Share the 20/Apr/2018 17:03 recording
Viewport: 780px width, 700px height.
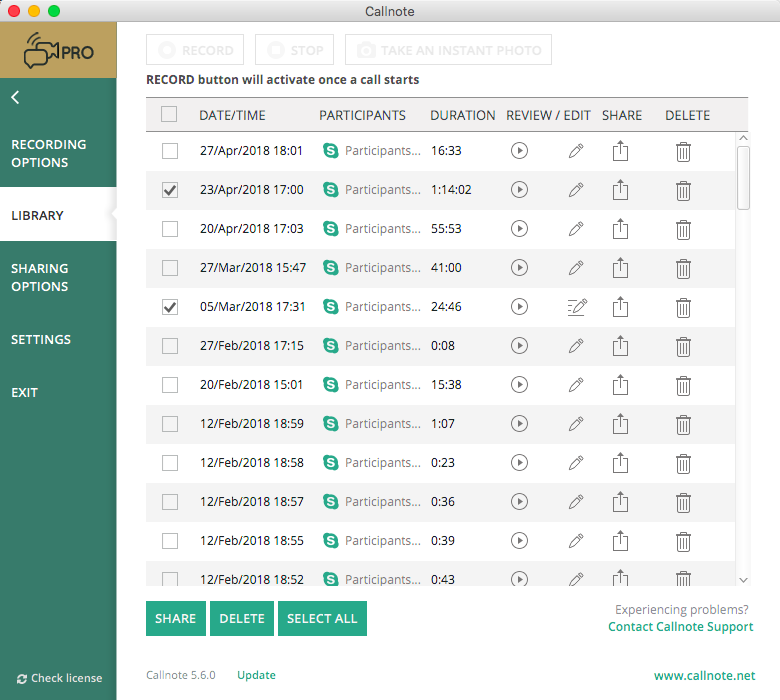point(620,229)
